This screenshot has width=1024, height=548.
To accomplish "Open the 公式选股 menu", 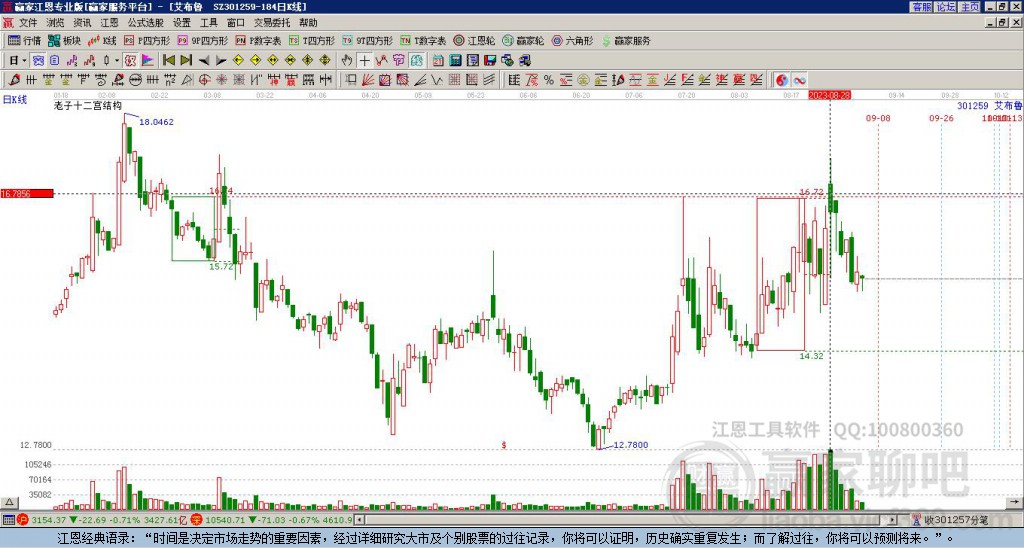I will point(146,23).
